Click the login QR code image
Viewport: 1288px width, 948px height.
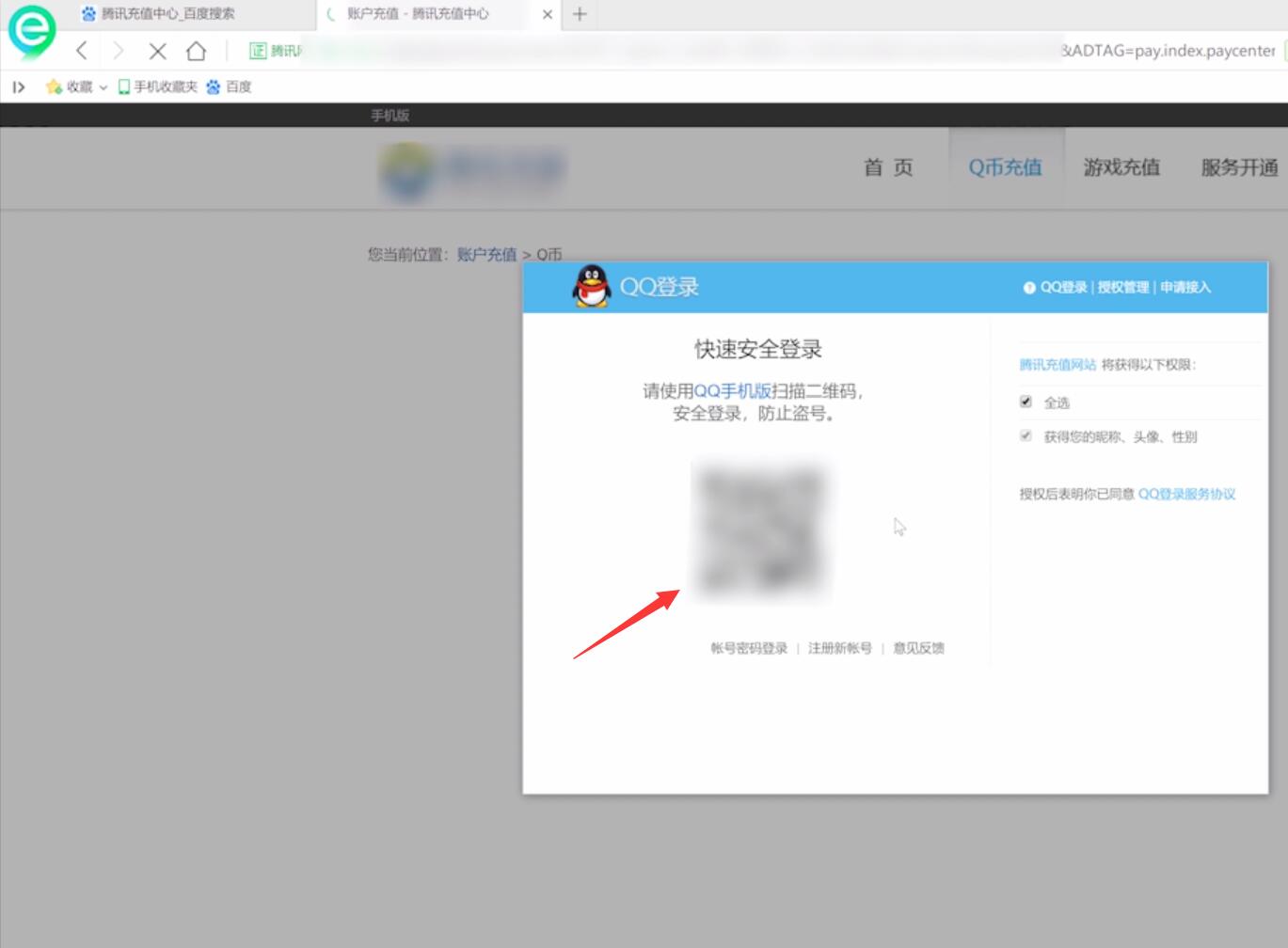point(761,529)
